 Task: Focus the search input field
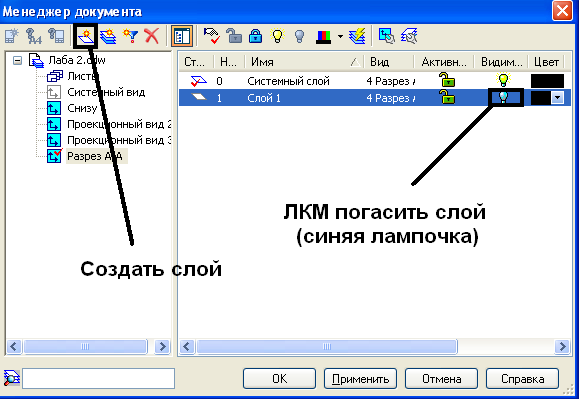point(98,378)
